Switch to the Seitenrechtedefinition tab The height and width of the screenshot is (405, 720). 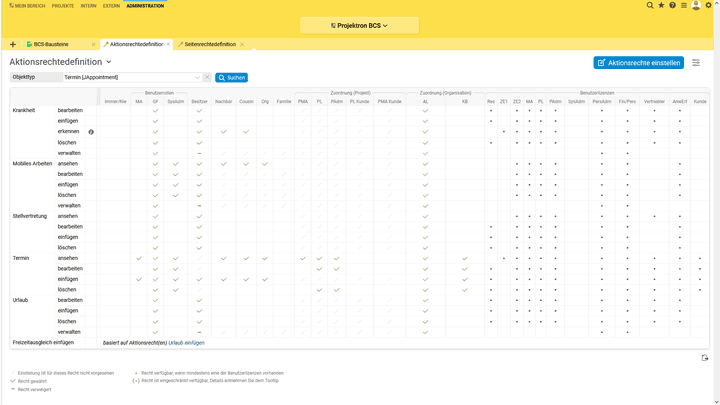click(210, 45)
